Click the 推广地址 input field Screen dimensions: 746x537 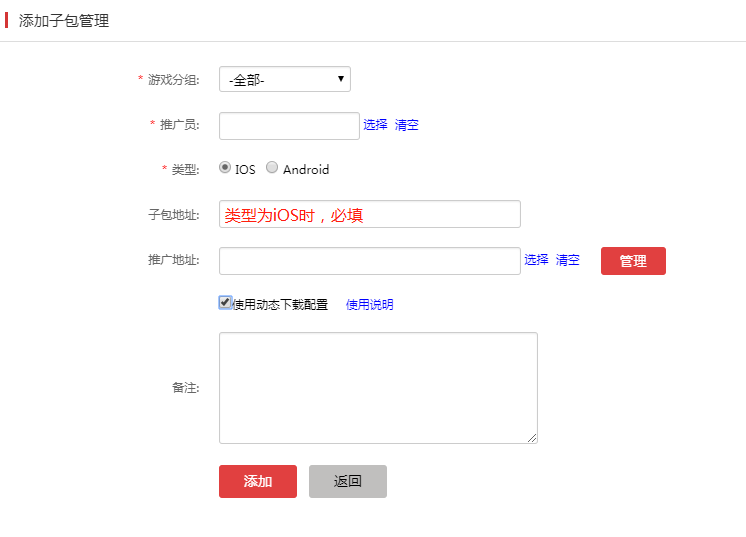tap(370, 261)
